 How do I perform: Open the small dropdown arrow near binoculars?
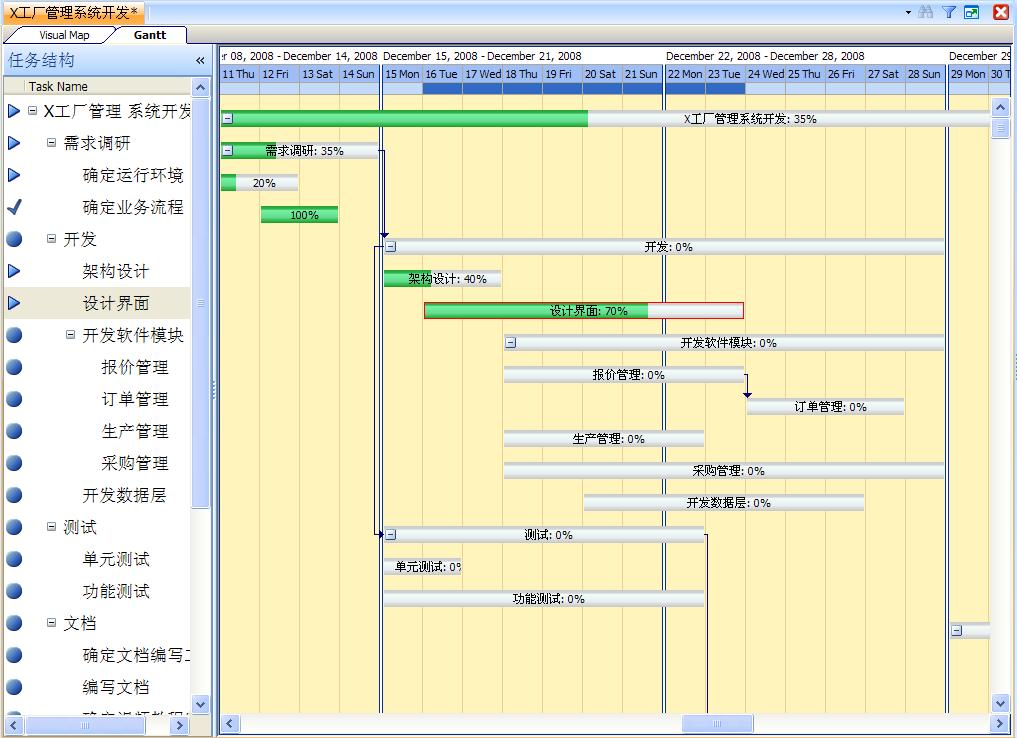tap(908, 13)
